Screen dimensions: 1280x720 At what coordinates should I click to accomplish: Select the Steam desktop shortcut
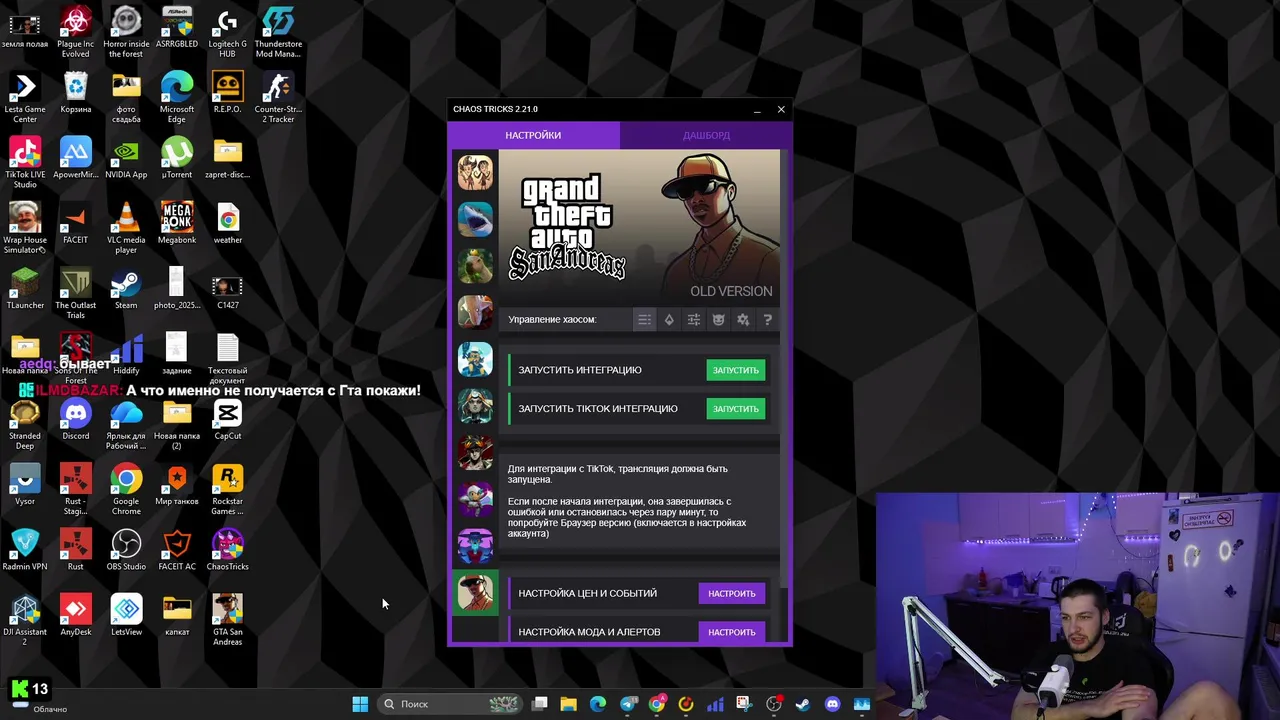(126, 288)
